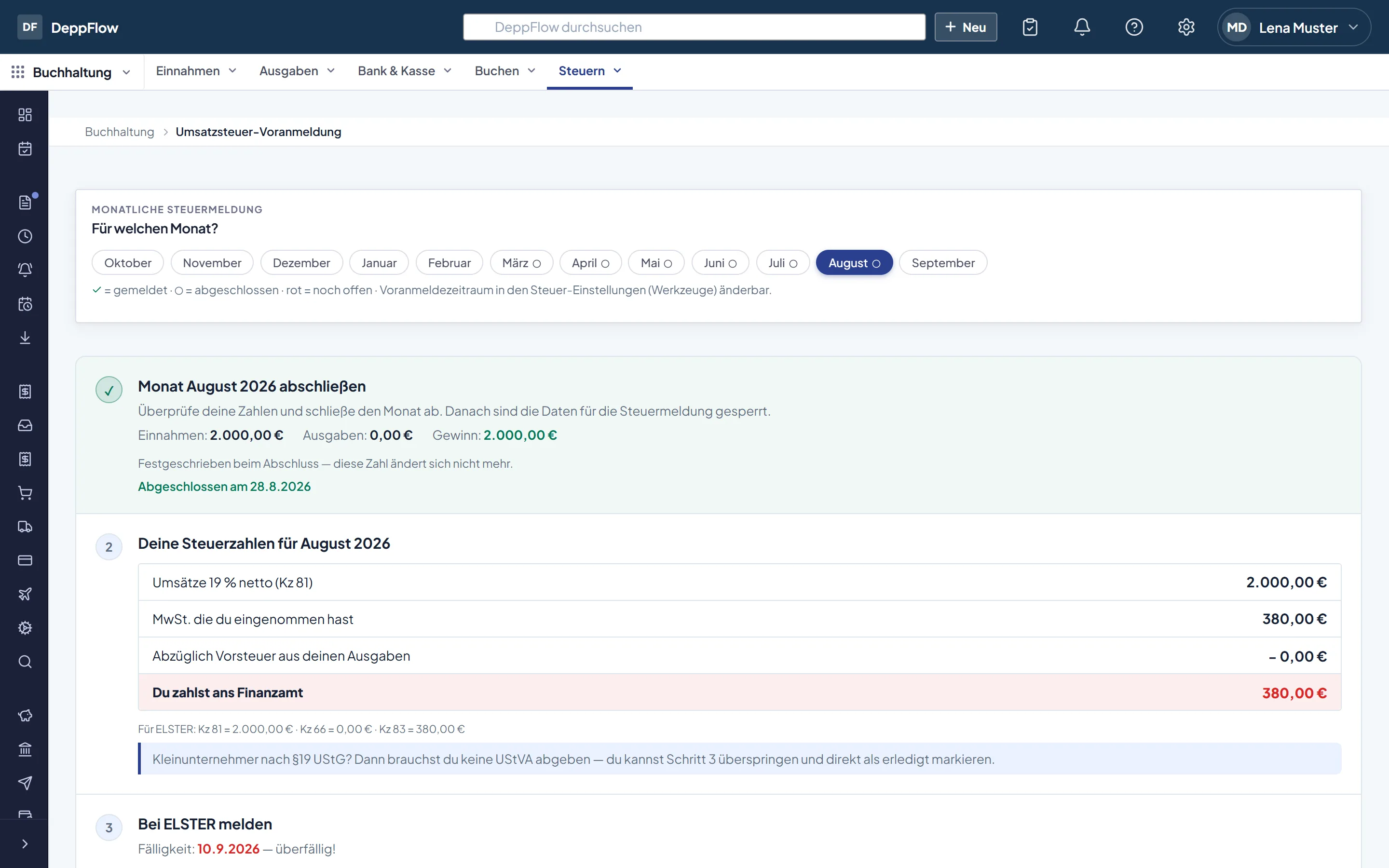Open the airplane travel sidebar icon
This screenshot has height=868, width=1389.
(25, 594)
